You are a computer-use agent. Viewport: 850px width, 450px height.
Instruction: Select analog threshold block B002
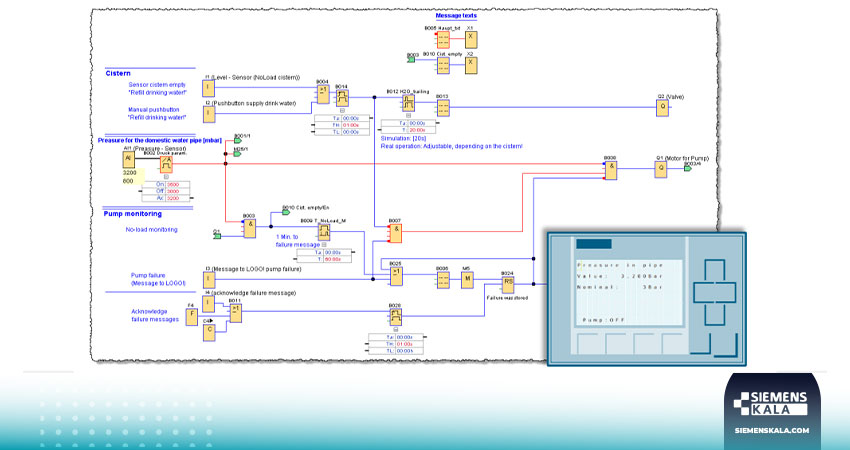pos(166,164)
